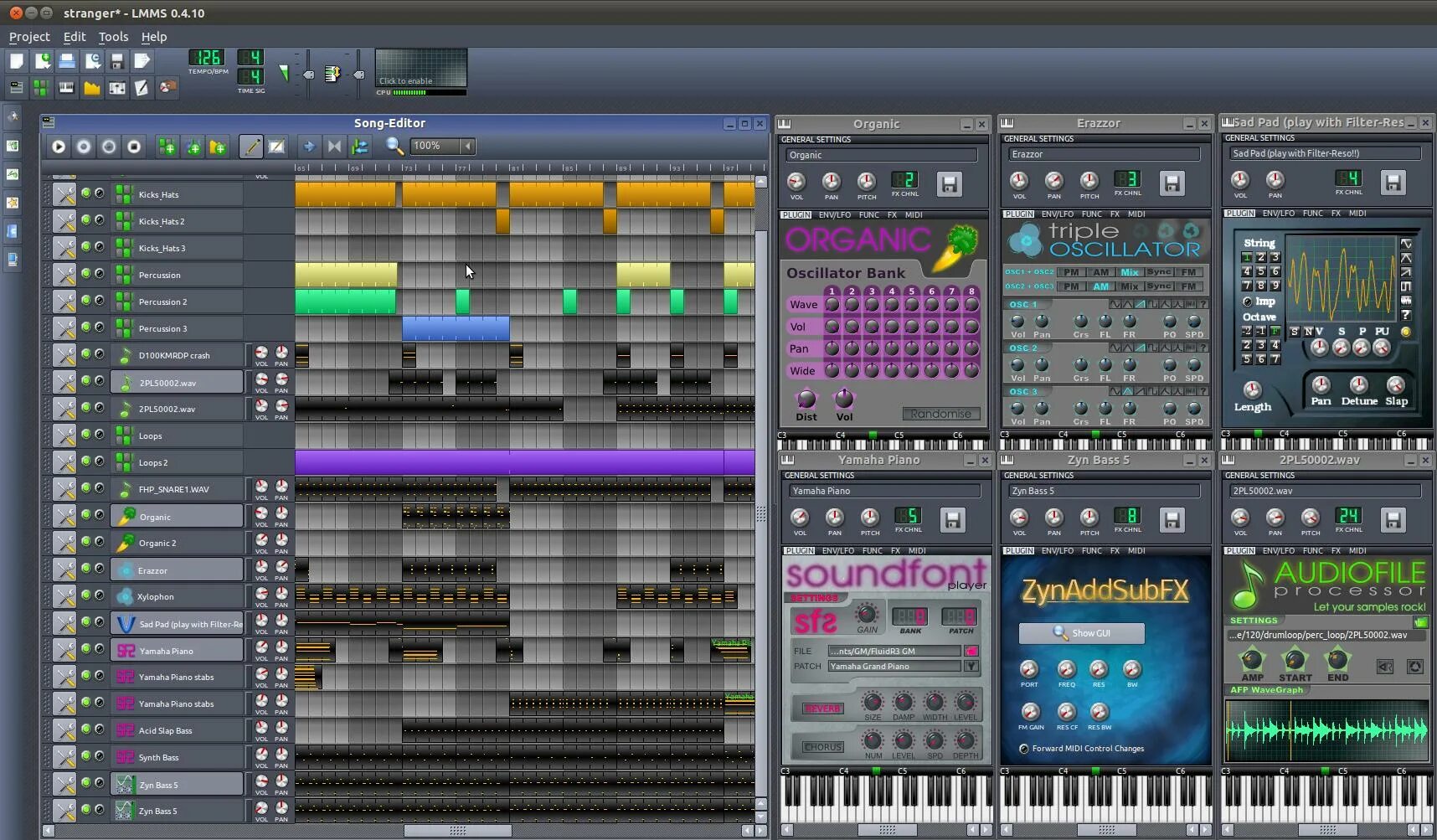Toggle the CHORUS button in soundfont player
Screen dimensions: 1437x840
click(822, 747)
